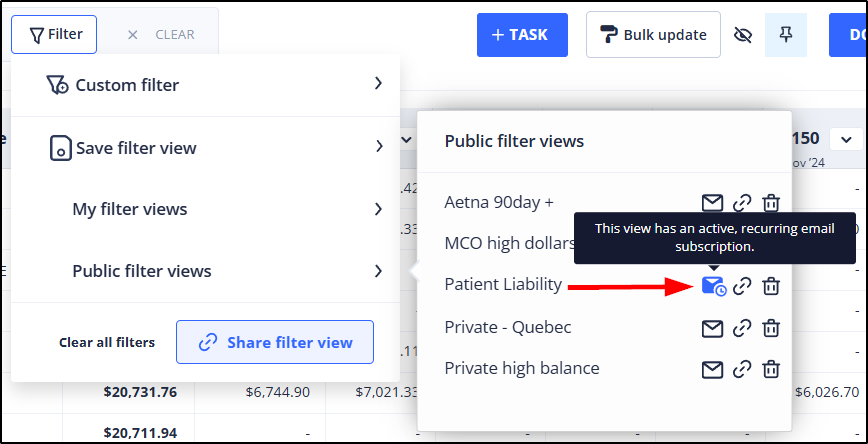Copy link for Private high balance view
Screen dimensions: 868x444
(741, 370)
